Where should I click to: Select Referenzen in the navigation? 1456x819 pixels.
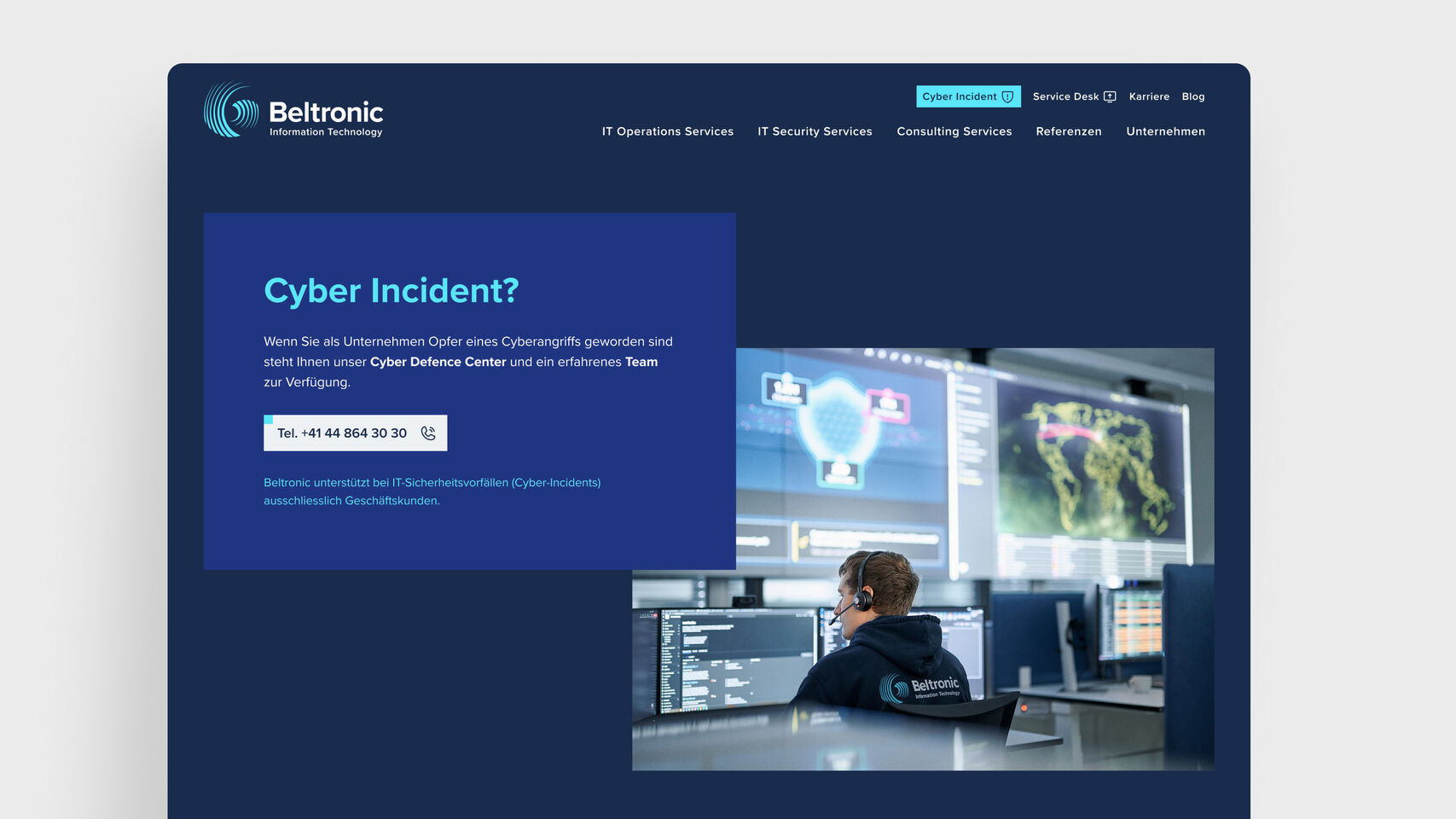(1069, 131)
